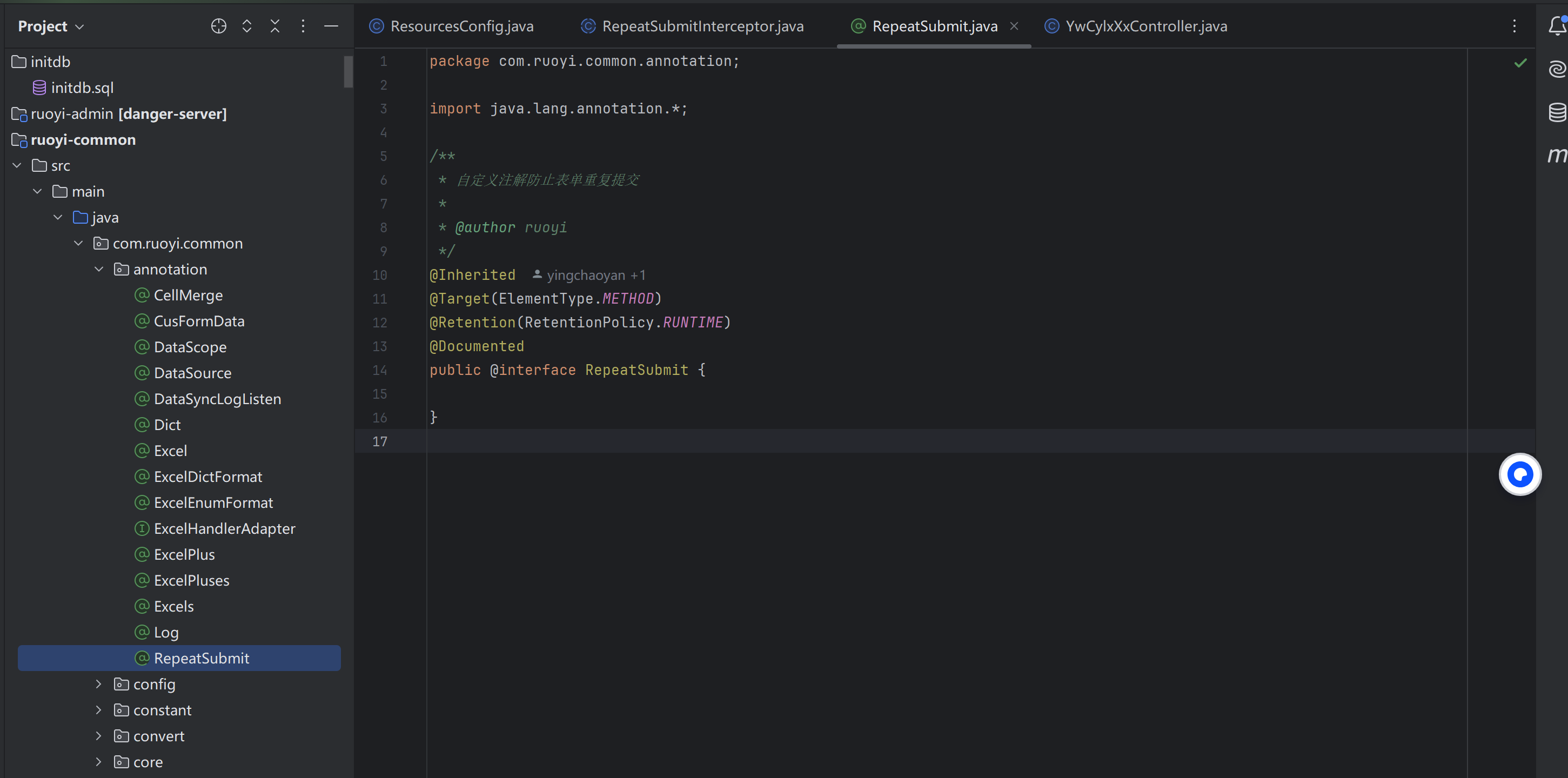Switch to the ResourcesConfig.java tab
1568x778 pixels.
[461, 26]
